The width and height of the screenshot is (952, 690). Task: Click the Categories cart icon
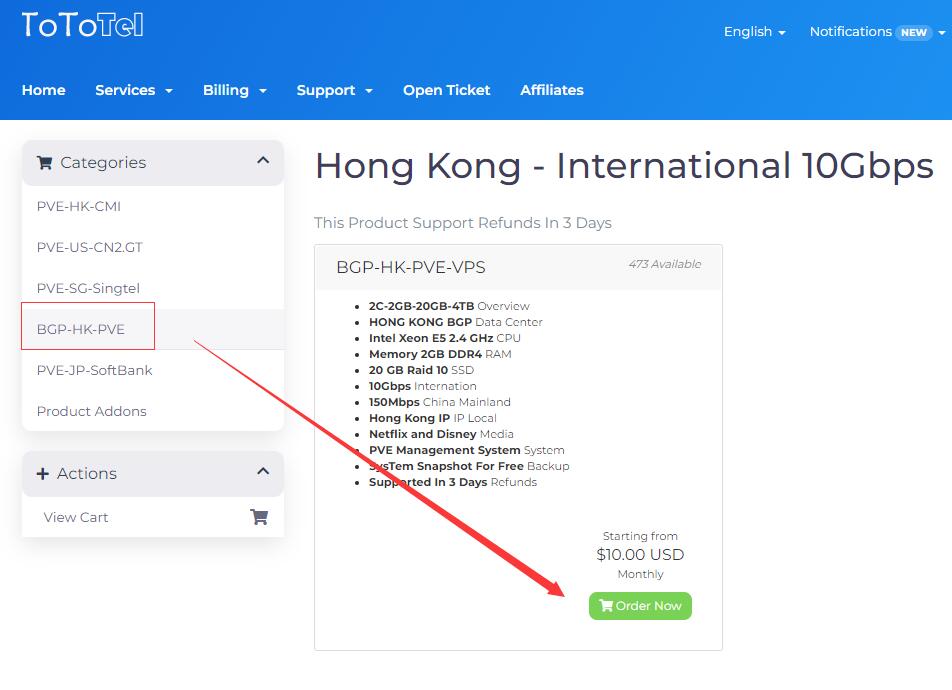pyautogui.click(x=44, y=163)
